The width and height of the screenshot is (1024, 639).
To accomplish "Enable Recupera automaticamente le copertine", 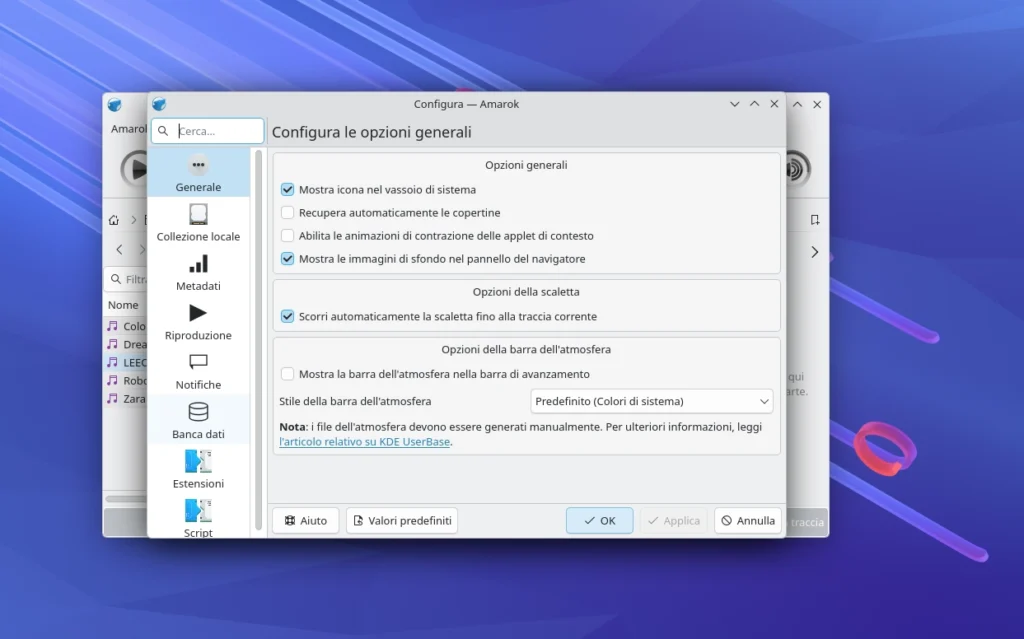I will click(x=288, y=213).
